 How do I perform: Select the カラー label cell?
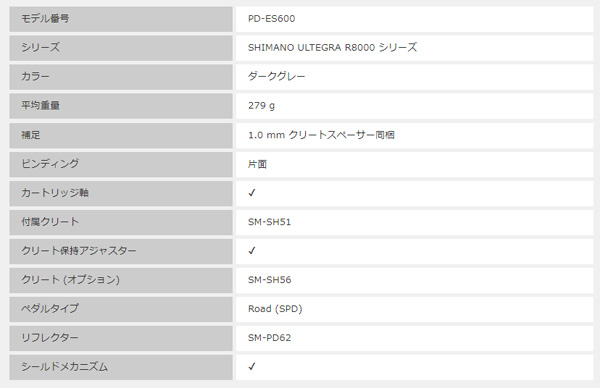[121, 77]
